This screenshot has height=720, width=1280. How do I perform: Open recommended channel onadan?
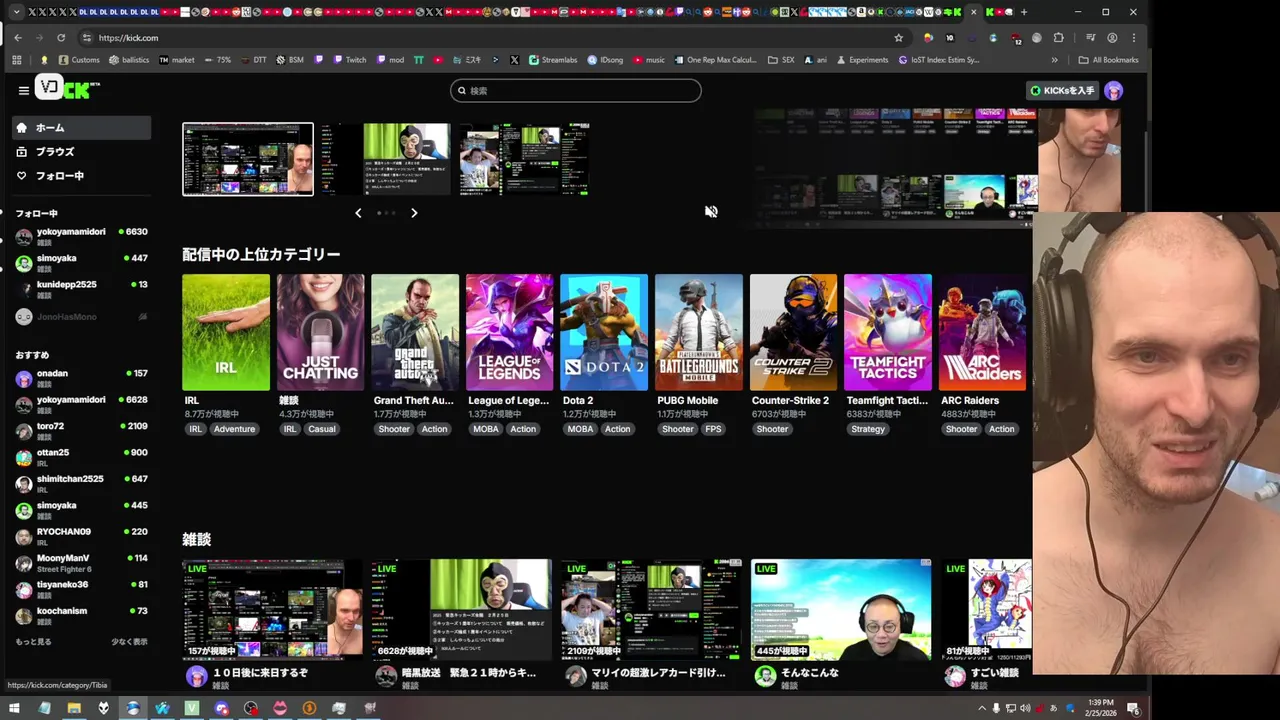click(81, 379)
